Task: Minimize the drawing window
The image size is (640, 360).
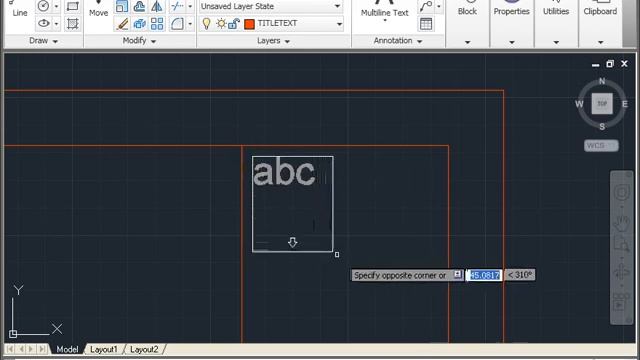Action: tap(596, 64)
